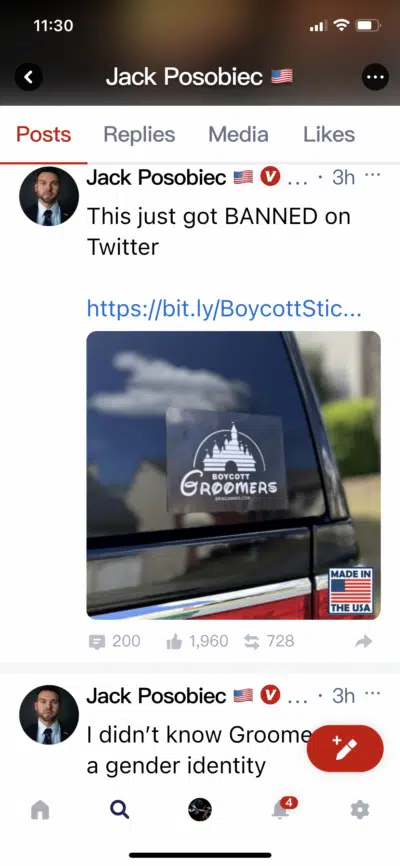Open the Boycott Groomers sticker image
Screen dimensions: 400x866
tap(234, 475)
